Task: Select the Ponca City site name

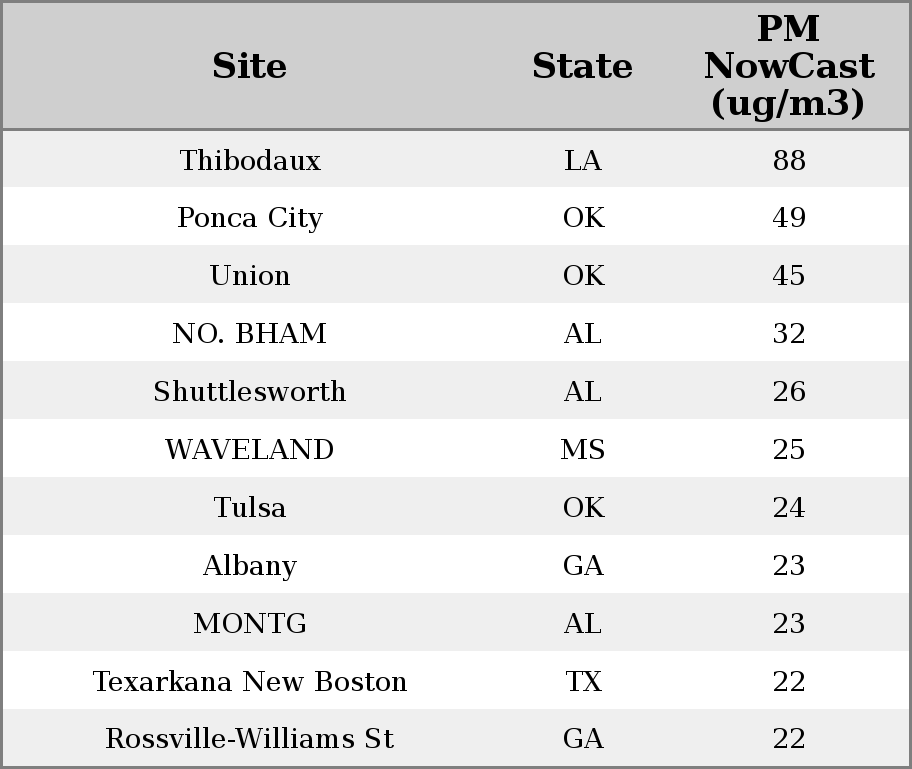Action: 250,218
